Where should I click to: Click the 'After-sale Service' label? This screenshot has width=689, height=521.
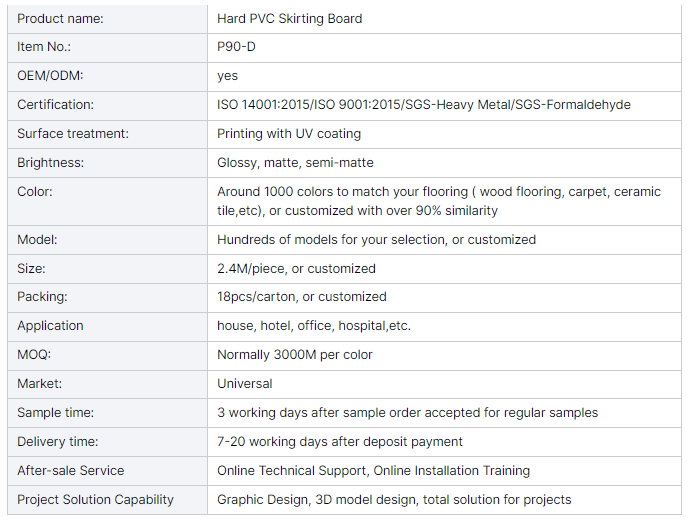(x=71, y=470)
